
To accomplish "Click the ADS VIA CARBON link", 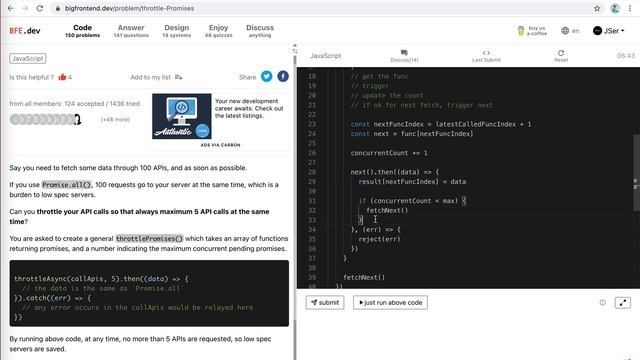I will coord(220,145).
